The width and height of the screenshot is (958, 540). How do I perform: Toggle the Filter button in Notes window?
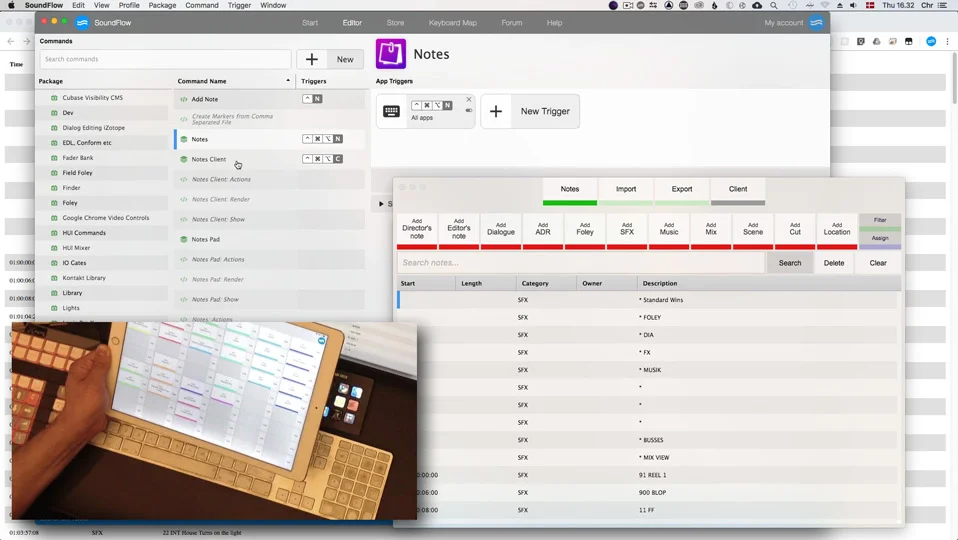tap(880, 222)
